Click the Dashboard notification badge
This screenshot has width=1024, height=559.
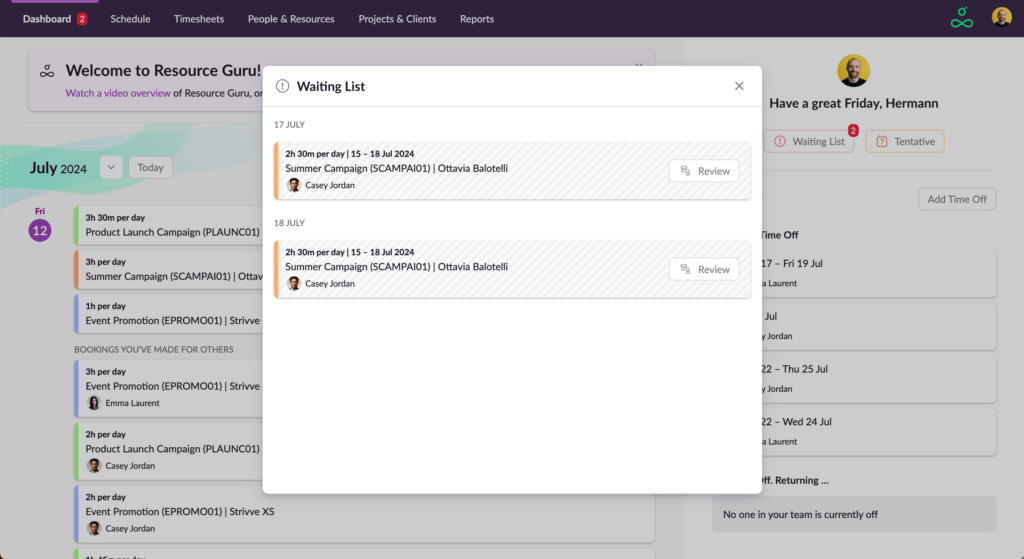tap(82, 19)
